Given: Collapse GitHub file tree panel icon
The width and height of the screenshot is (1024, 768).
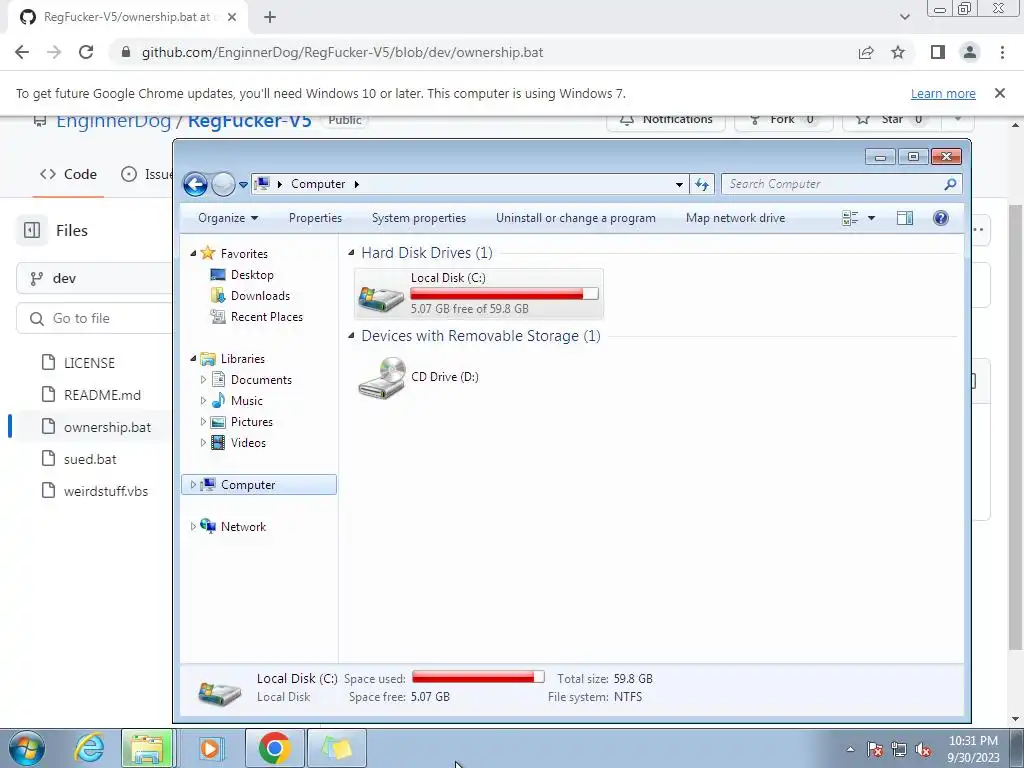Looking at the screenshot, I should click(x=32, y=231).
